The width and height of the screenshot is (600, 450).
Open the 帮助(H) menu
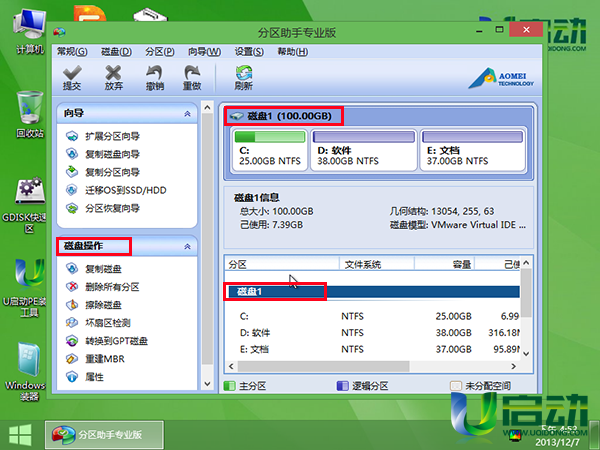point(293,52)
